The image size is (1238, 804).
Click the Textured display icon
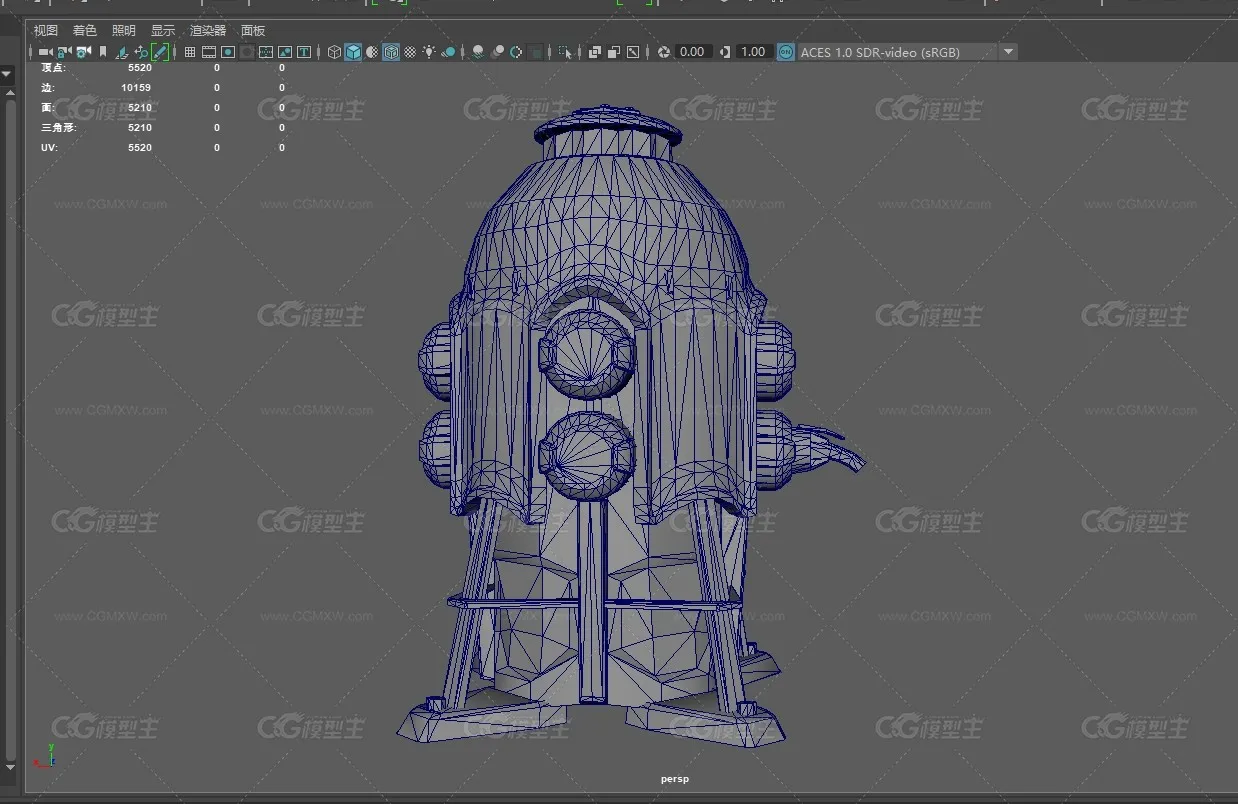(x=410, y=52)
